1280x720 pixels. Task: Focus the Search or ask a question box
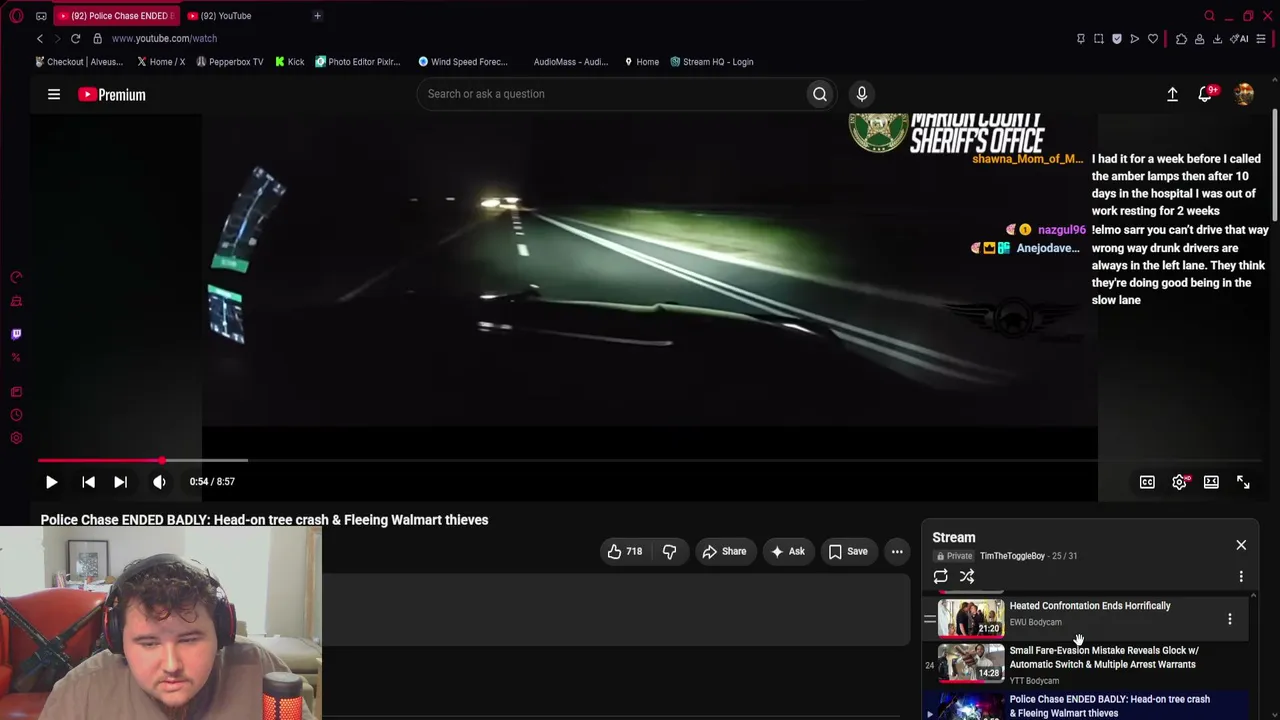pos(612,94)
